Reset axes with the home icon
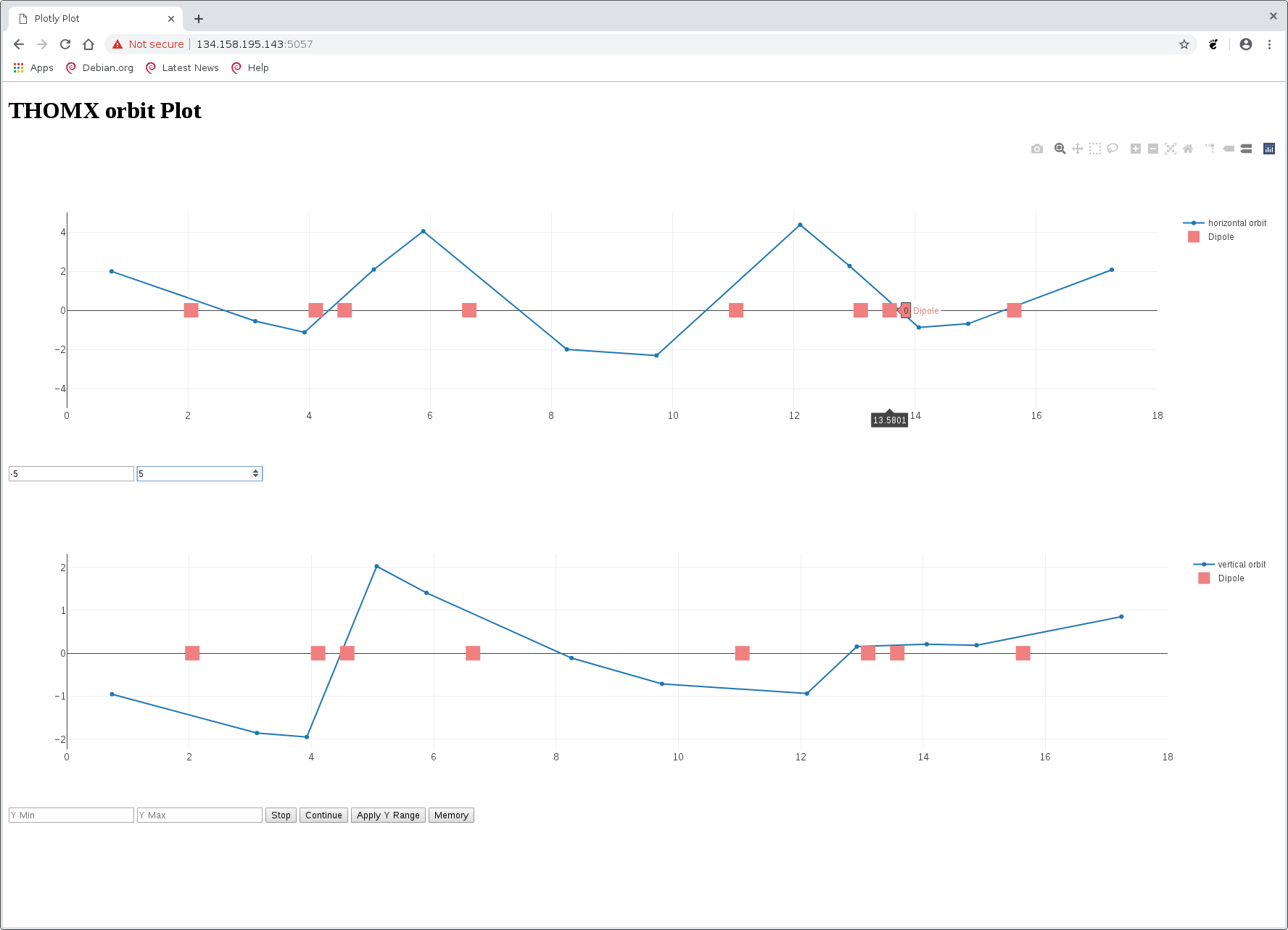 [1188, 149]
